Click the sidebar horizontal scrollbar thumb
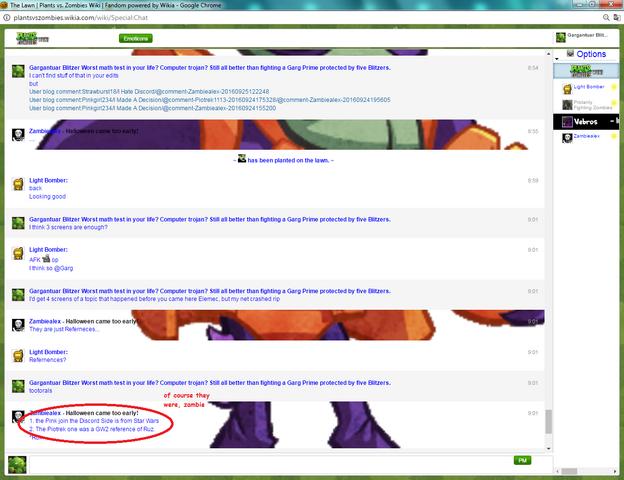 569,471
